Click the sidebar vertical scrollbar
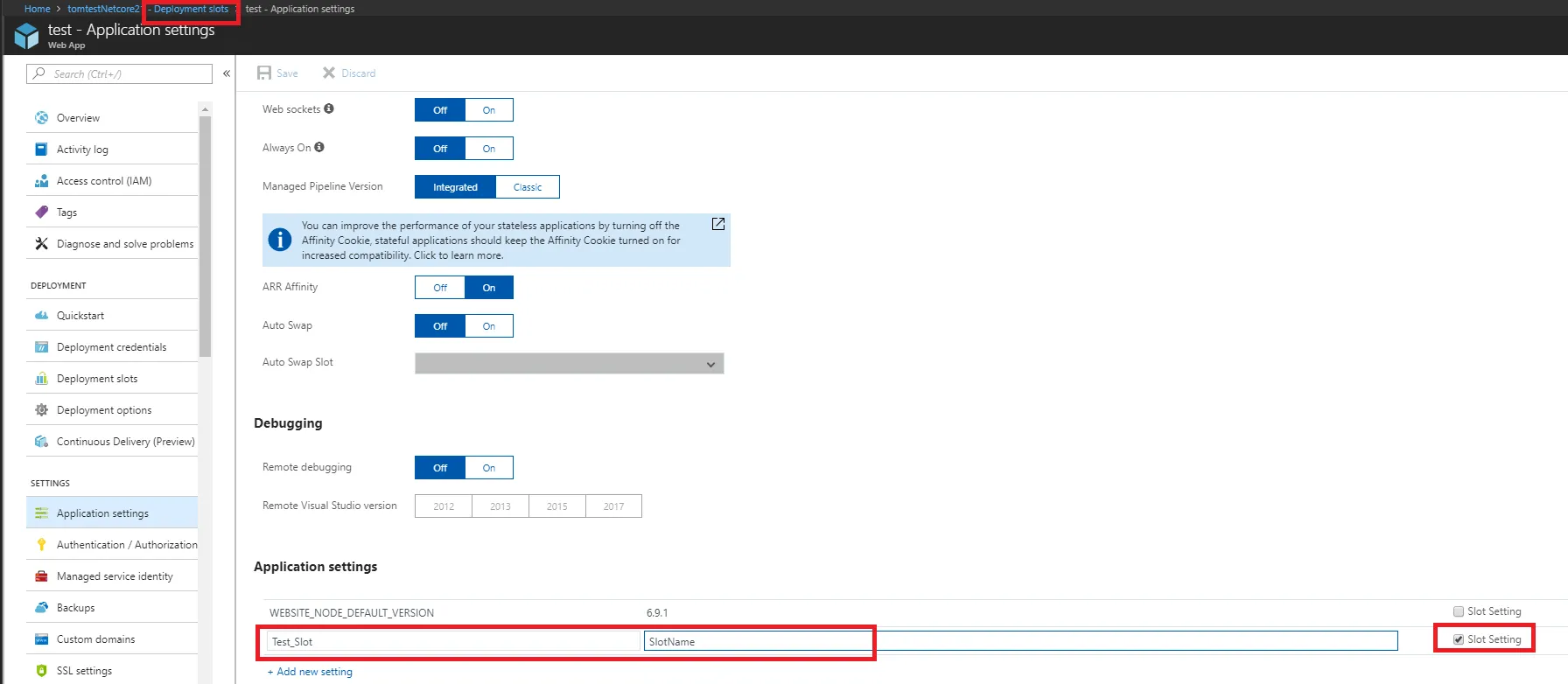Viewport: 1568px width, 684px height. pos(206,236)
